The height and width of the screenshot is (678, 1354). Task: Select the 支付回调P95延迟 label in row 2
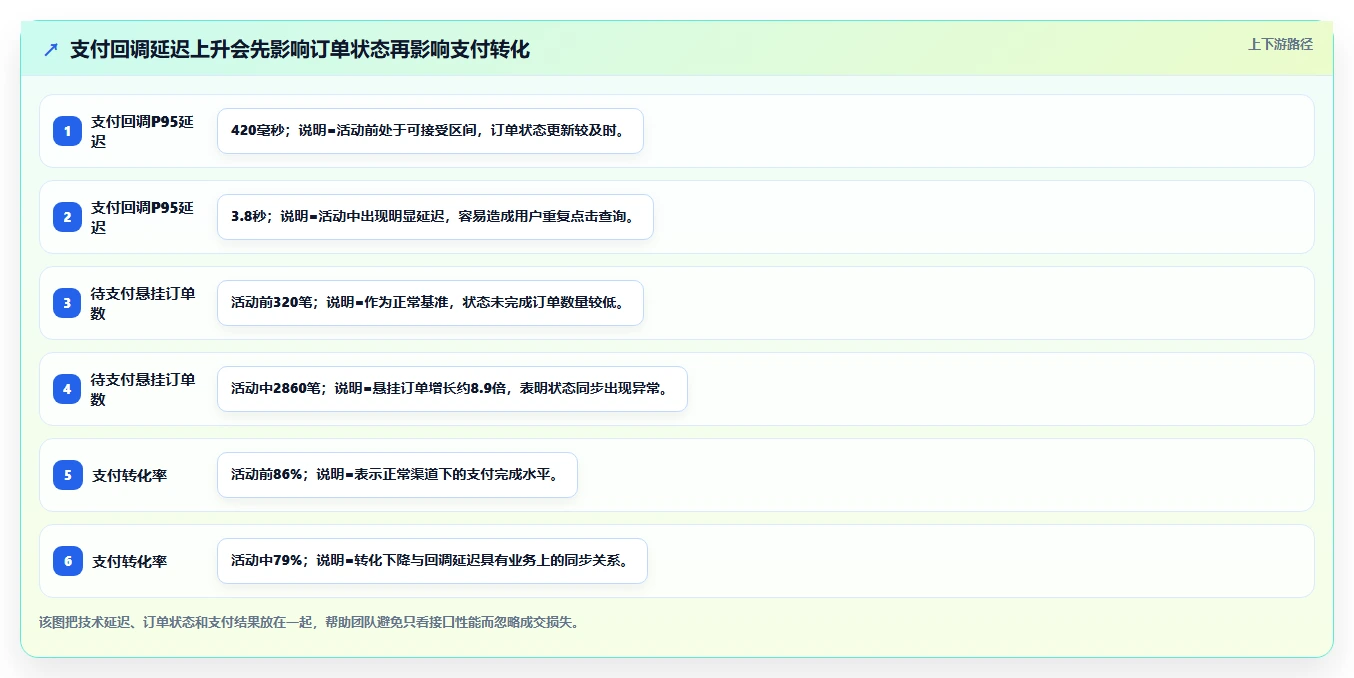[x=142, y=217]
